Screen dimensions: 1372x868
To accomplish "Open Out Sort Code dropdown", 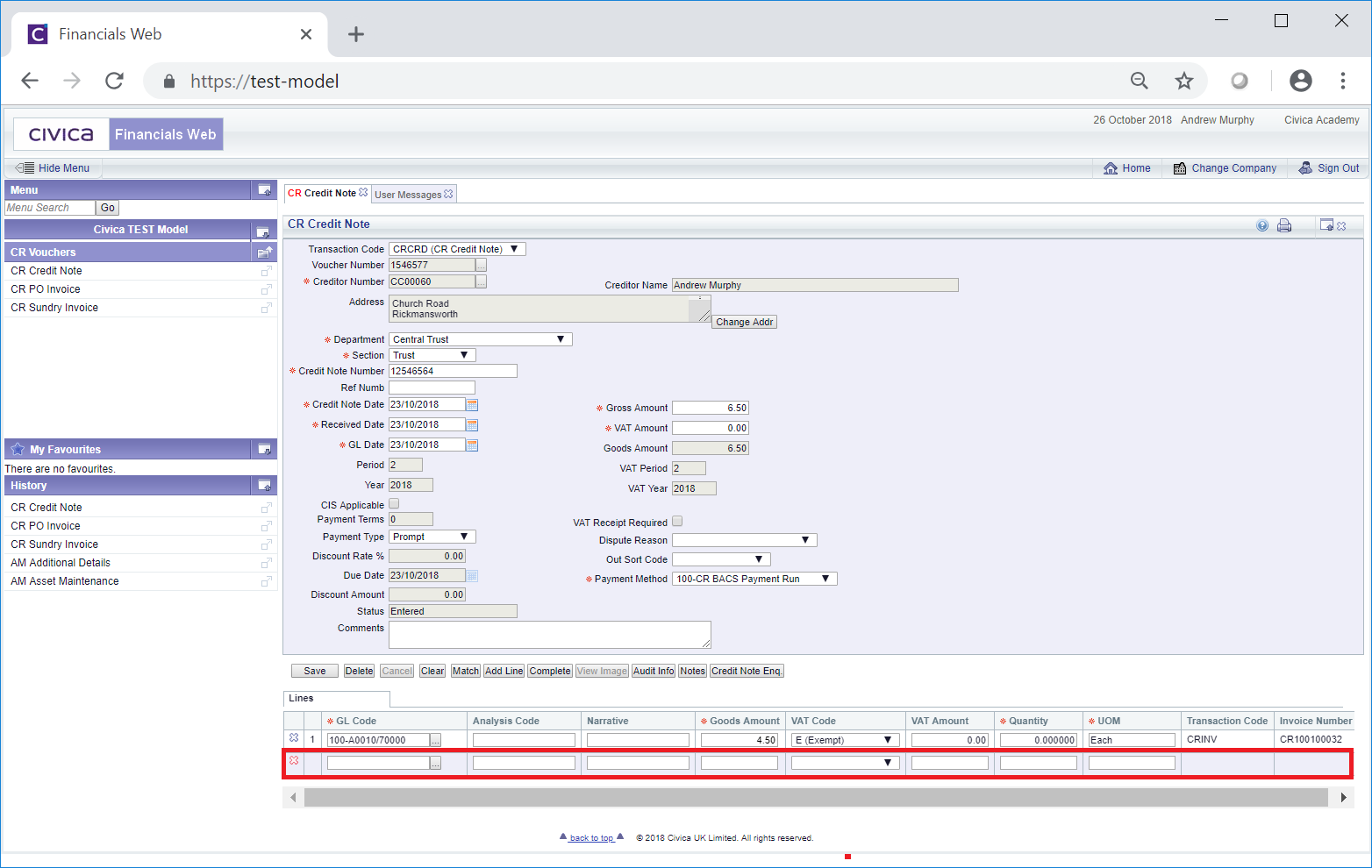I will [721, 559].
